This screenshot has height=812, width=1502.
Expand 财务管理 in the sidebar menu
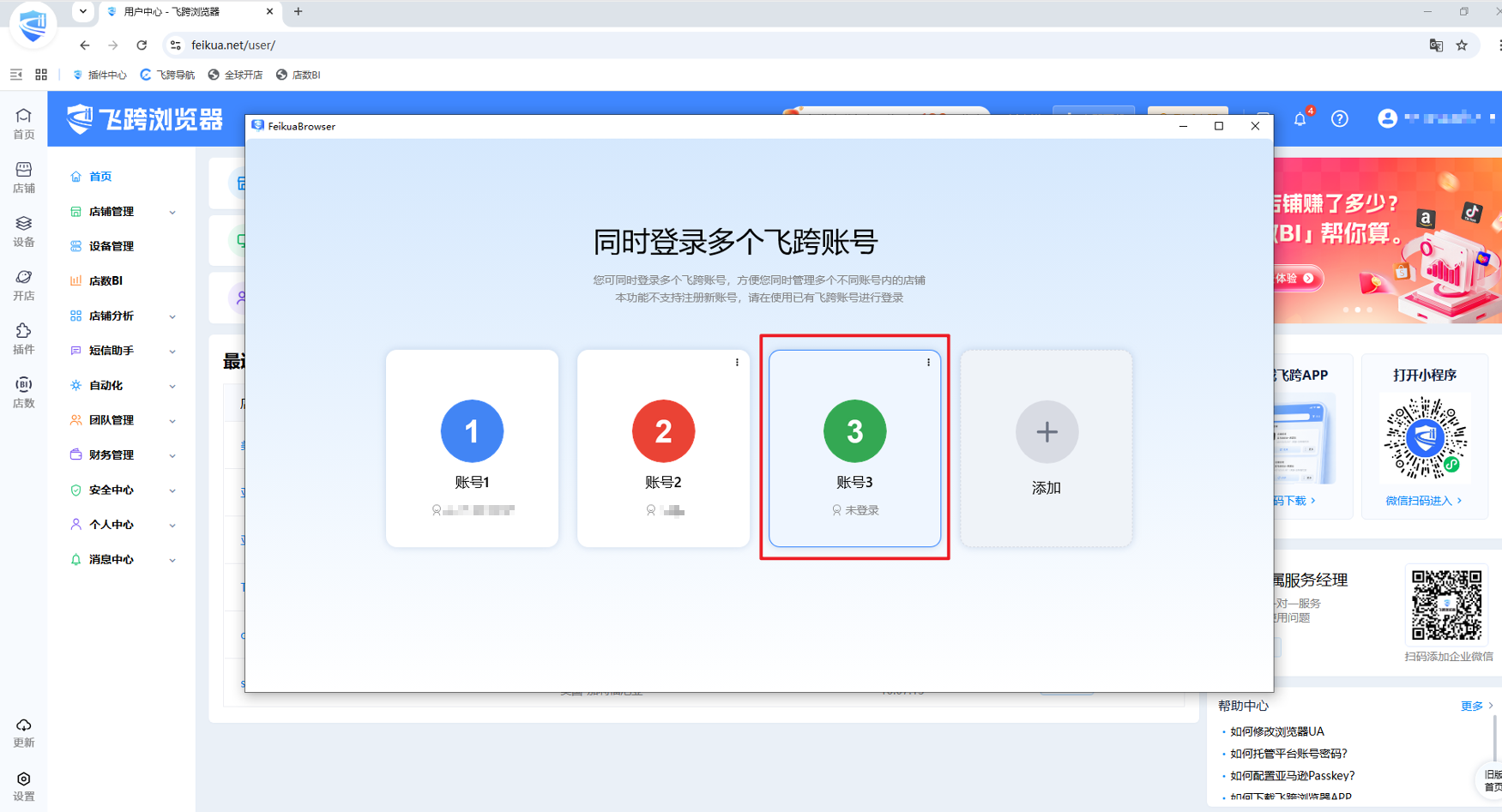(x=122, y=455)
